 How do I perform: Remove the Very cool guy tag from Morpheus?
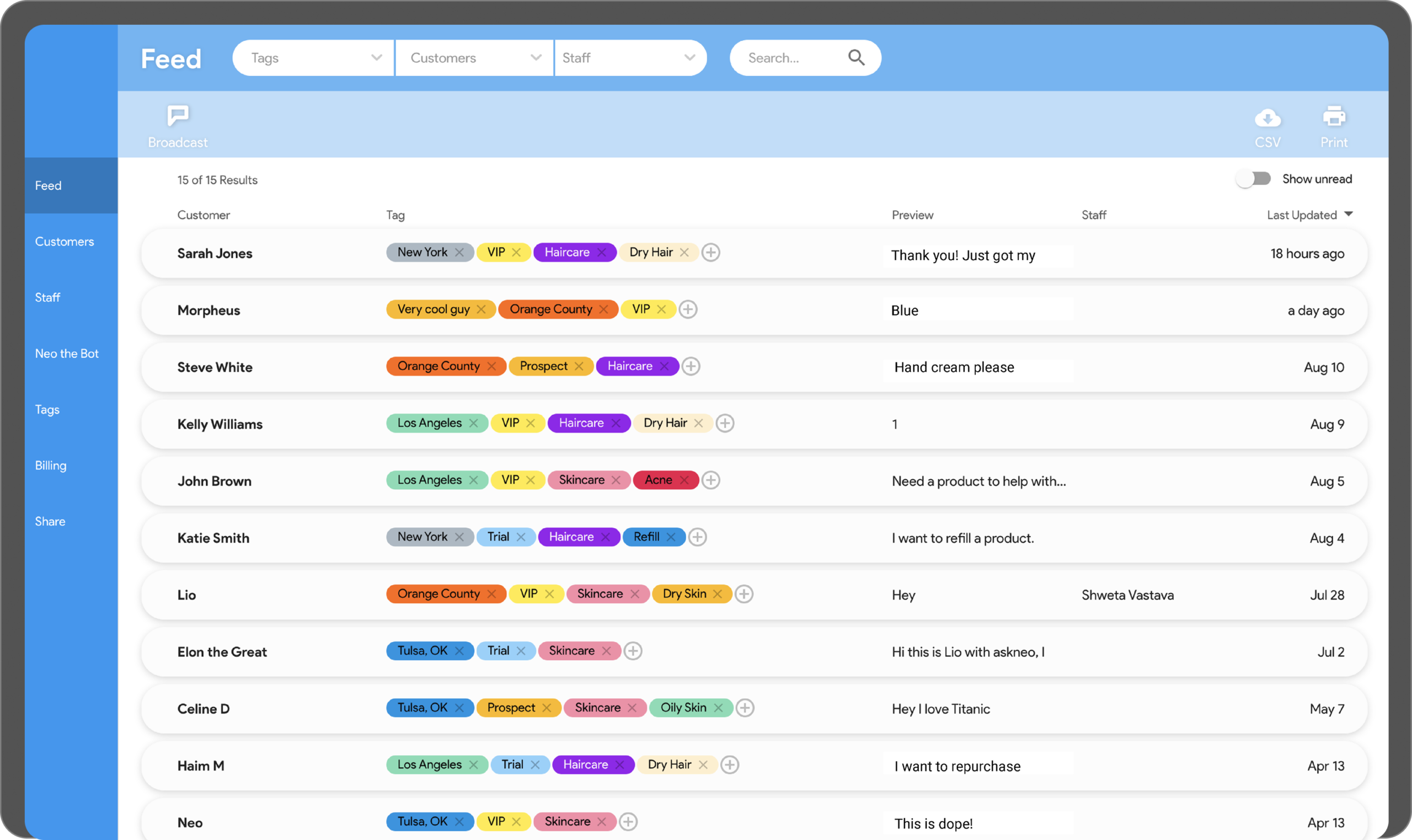[x=481, y=309]
